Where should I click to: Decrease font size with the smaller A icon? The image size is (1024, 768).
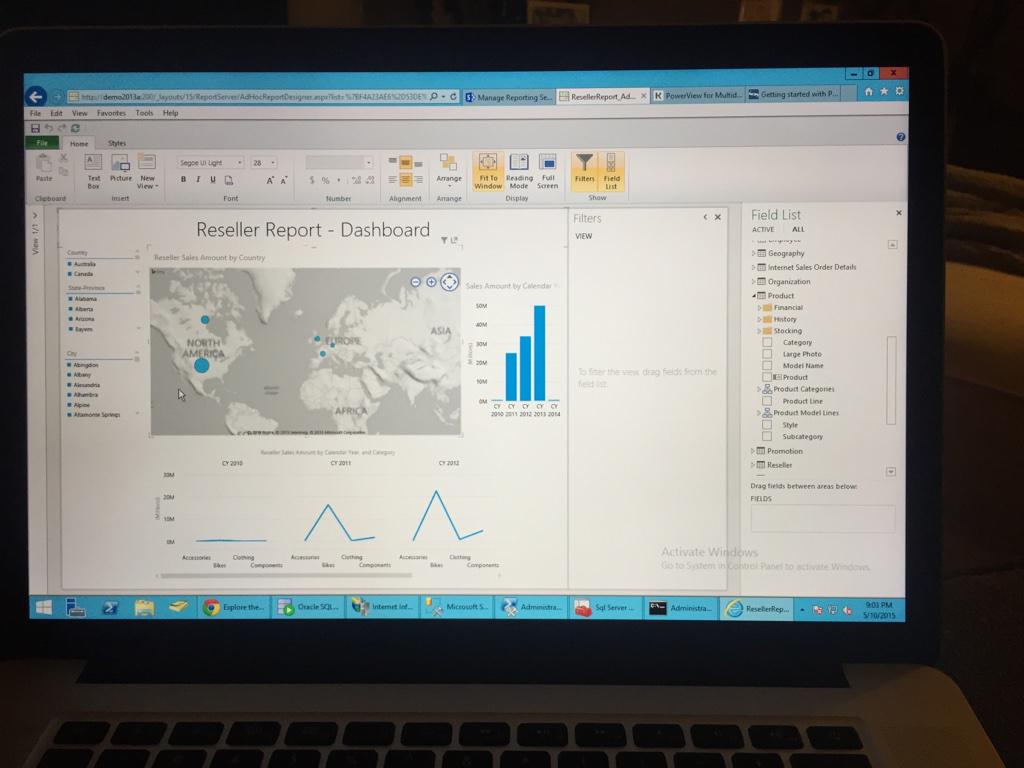click(284, 180)
